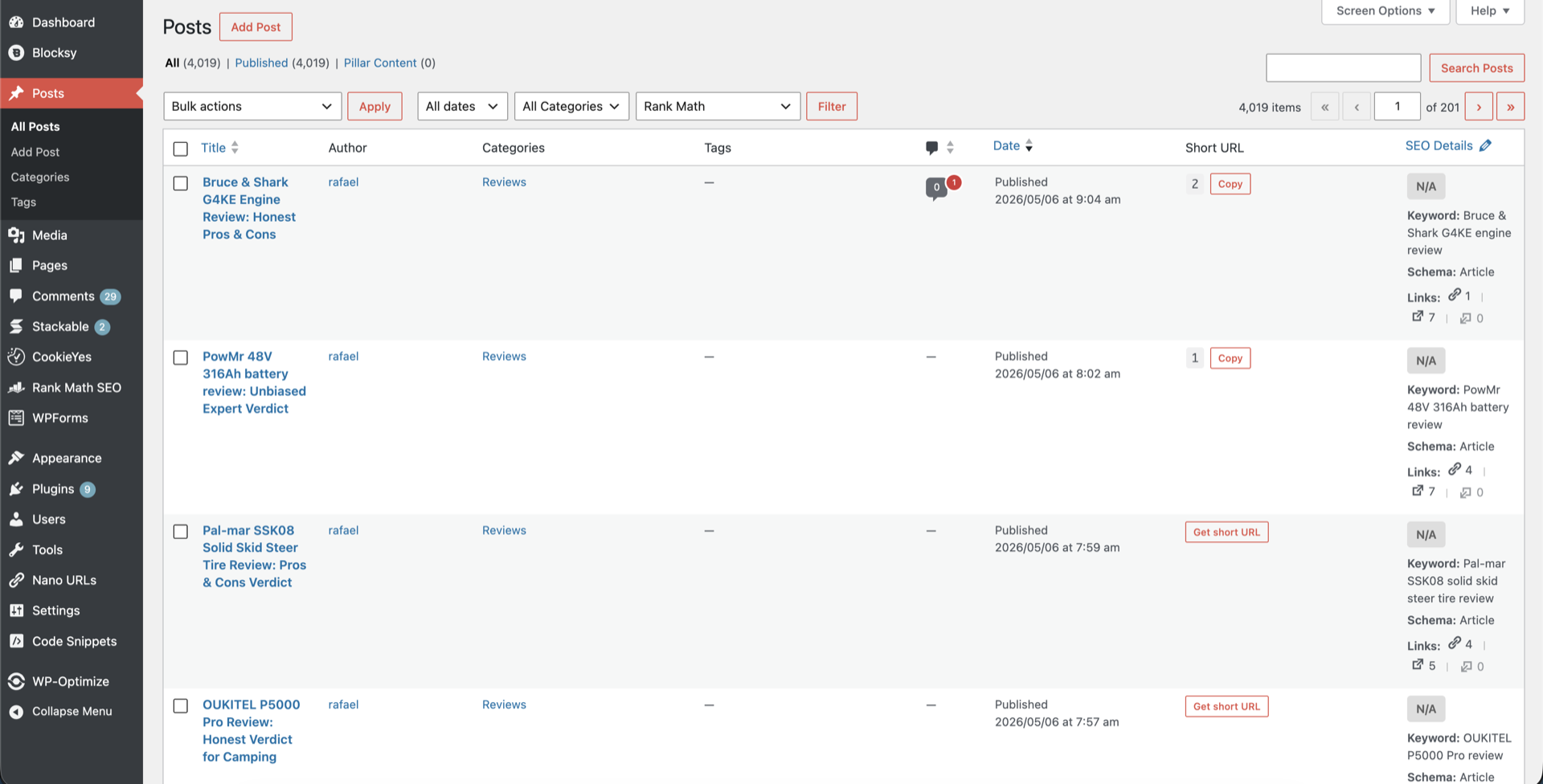Click the Search Posts button

(1476, 67)
